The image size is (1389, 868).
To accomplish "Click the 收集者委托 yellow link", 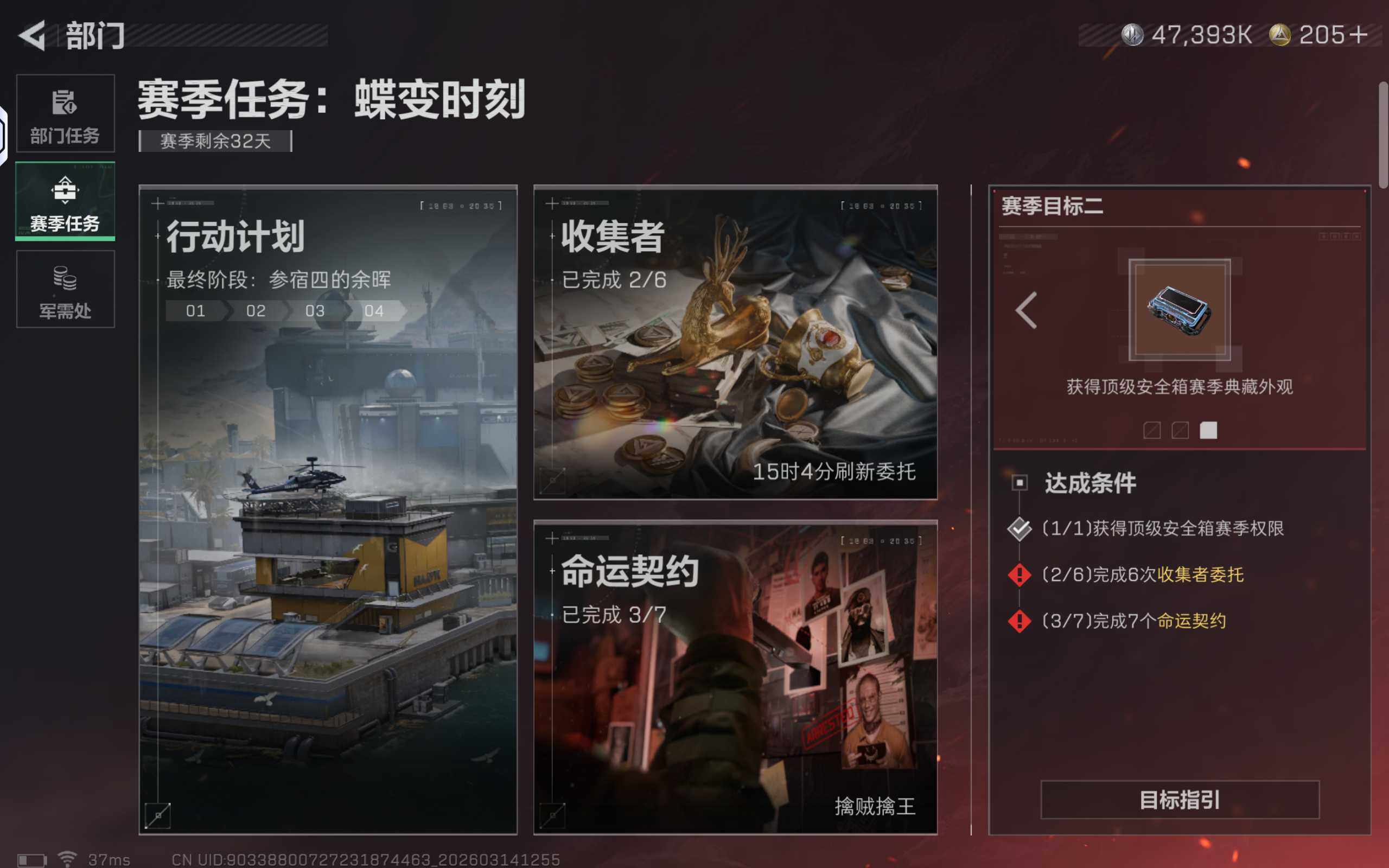I will click(1200, 575).
